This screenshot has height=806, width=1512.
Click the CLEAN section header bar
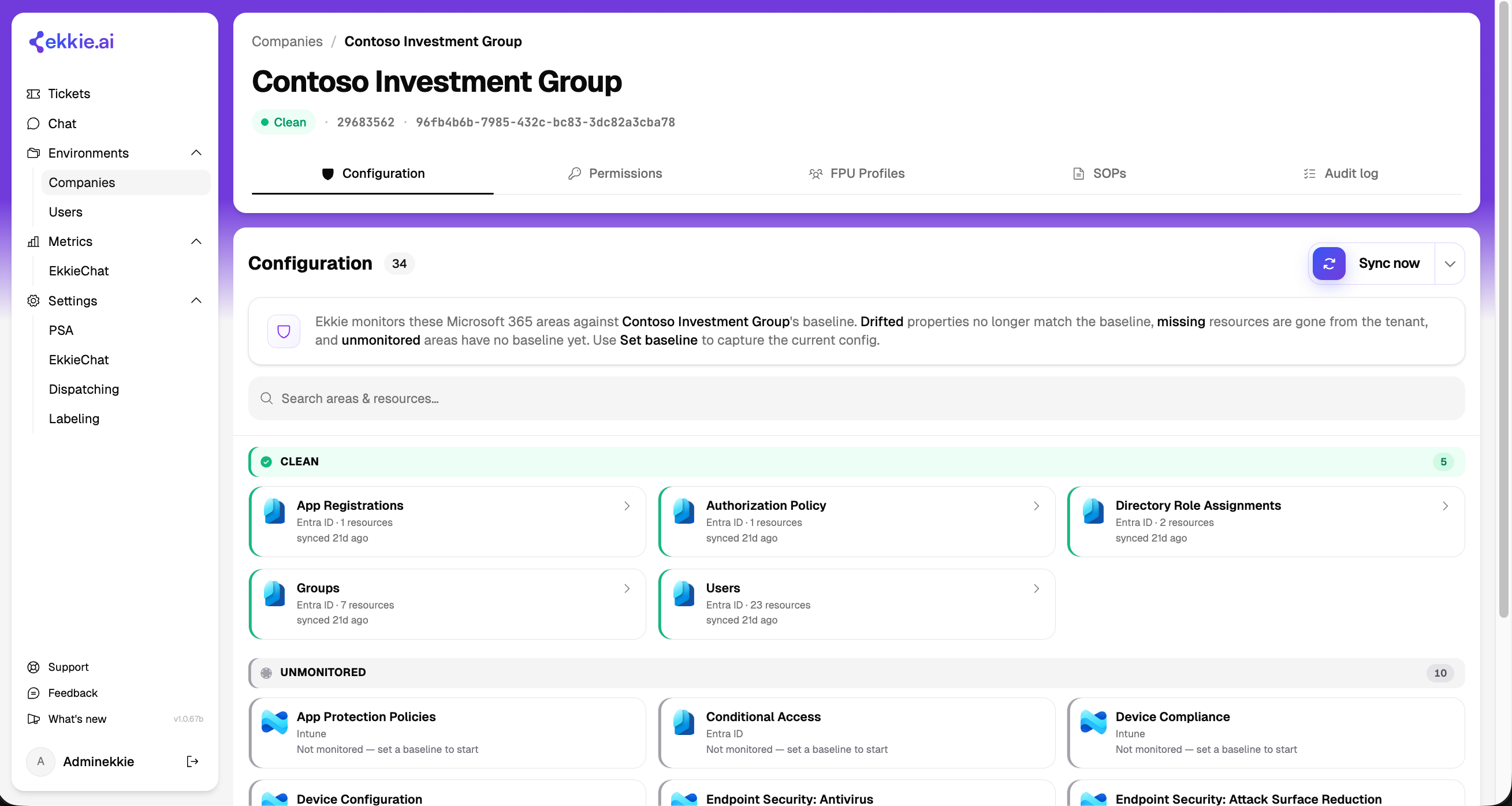click(856, 462)
